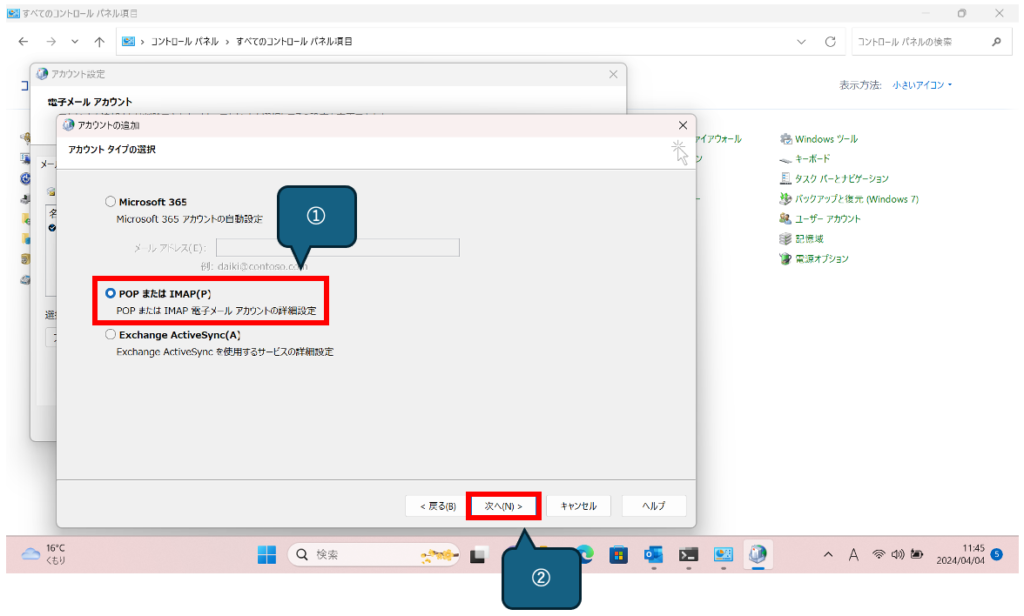
Task: Select Exchange ActiveSync account type
Action: 110,336
